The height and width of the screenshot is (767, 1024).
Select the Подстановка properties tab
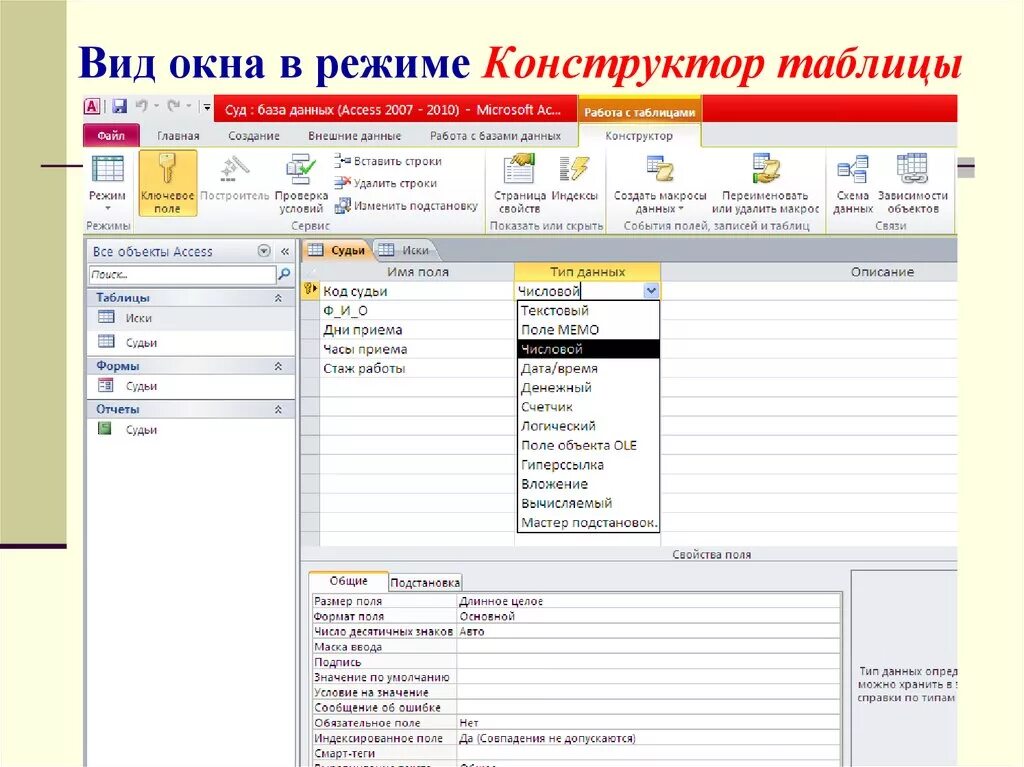pos(425,582)
